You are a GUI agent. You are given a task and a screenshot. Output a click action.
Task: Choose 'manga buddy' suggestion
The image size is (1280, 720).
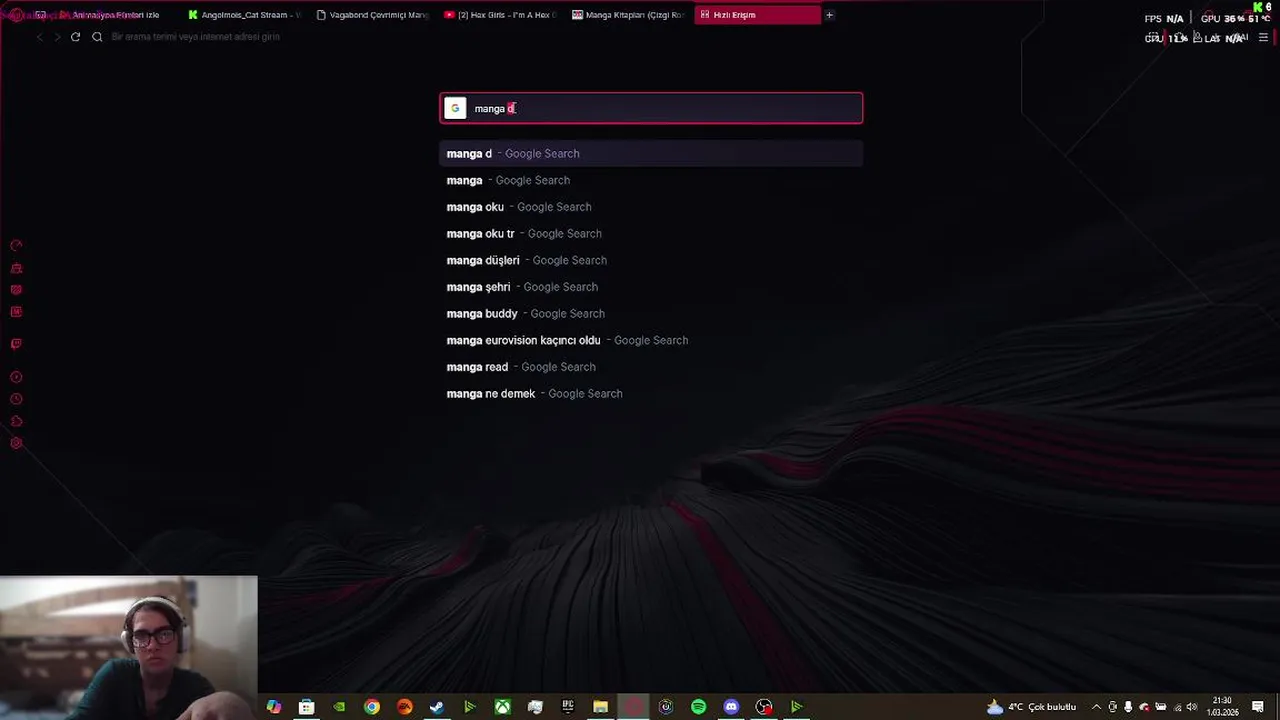651,314
